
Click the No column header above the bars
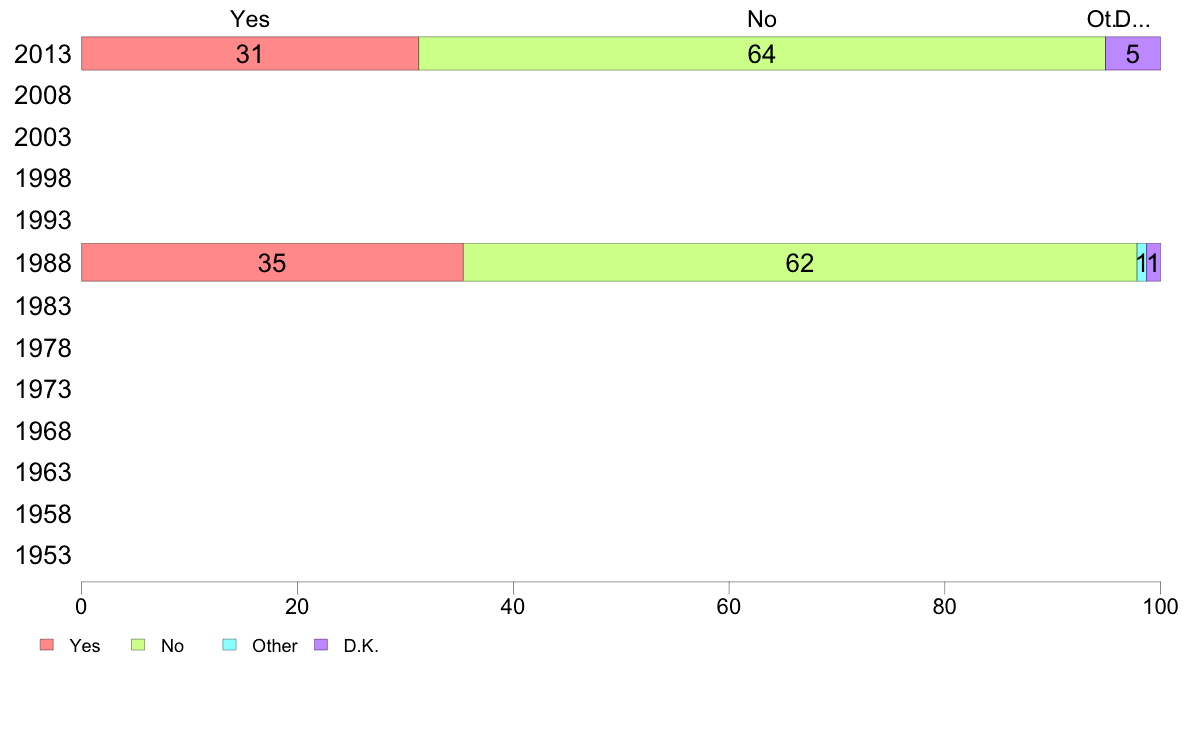[x=761, y=19]
